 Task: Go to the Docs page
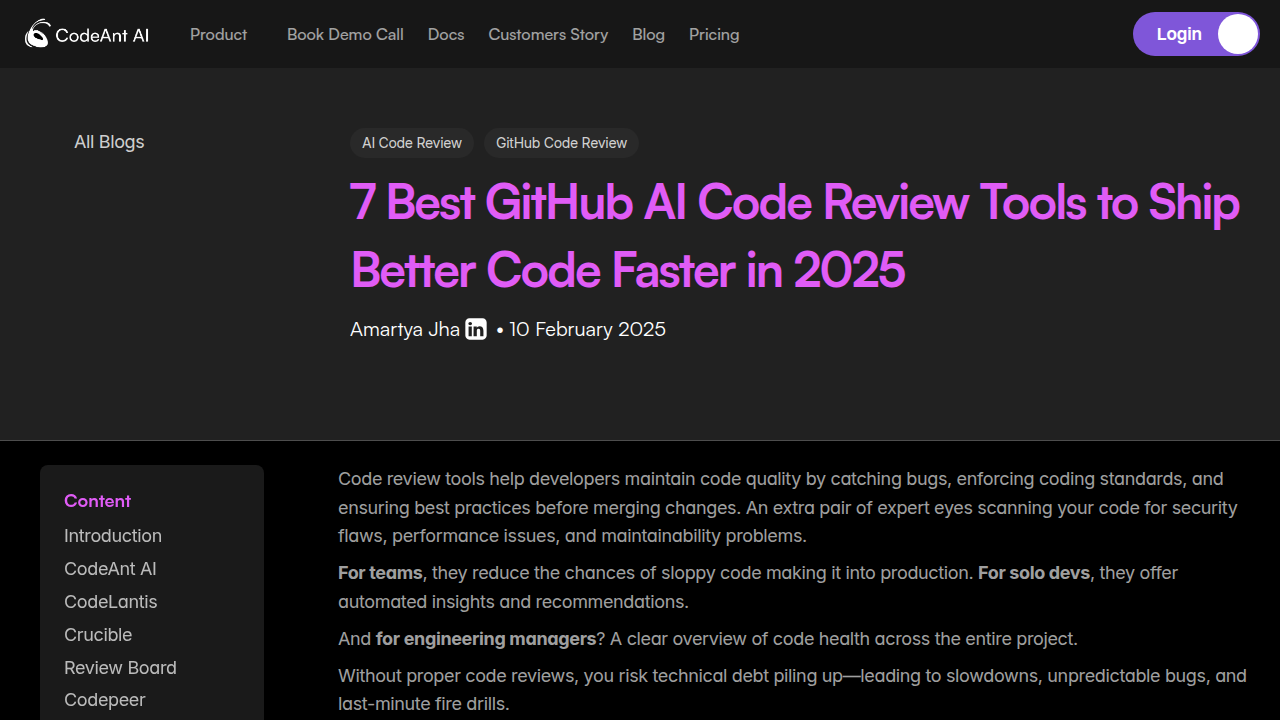coord(446,34)
